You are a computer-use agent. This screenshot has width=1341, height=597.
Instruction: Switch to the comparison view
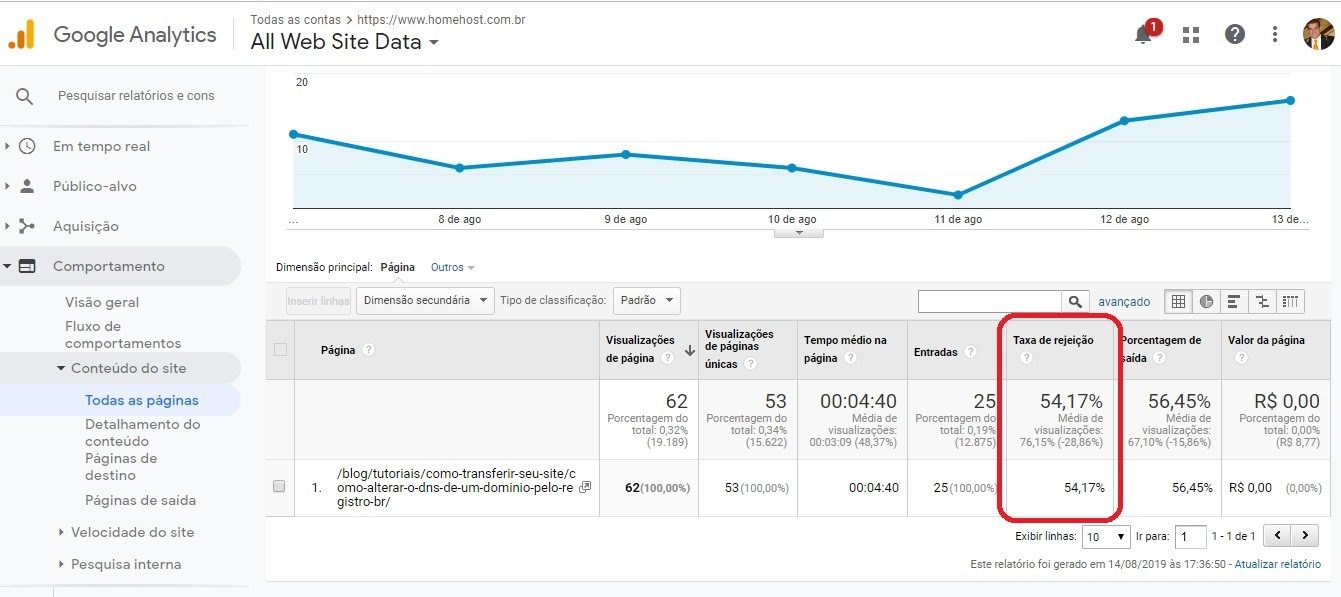point(1262,301)
